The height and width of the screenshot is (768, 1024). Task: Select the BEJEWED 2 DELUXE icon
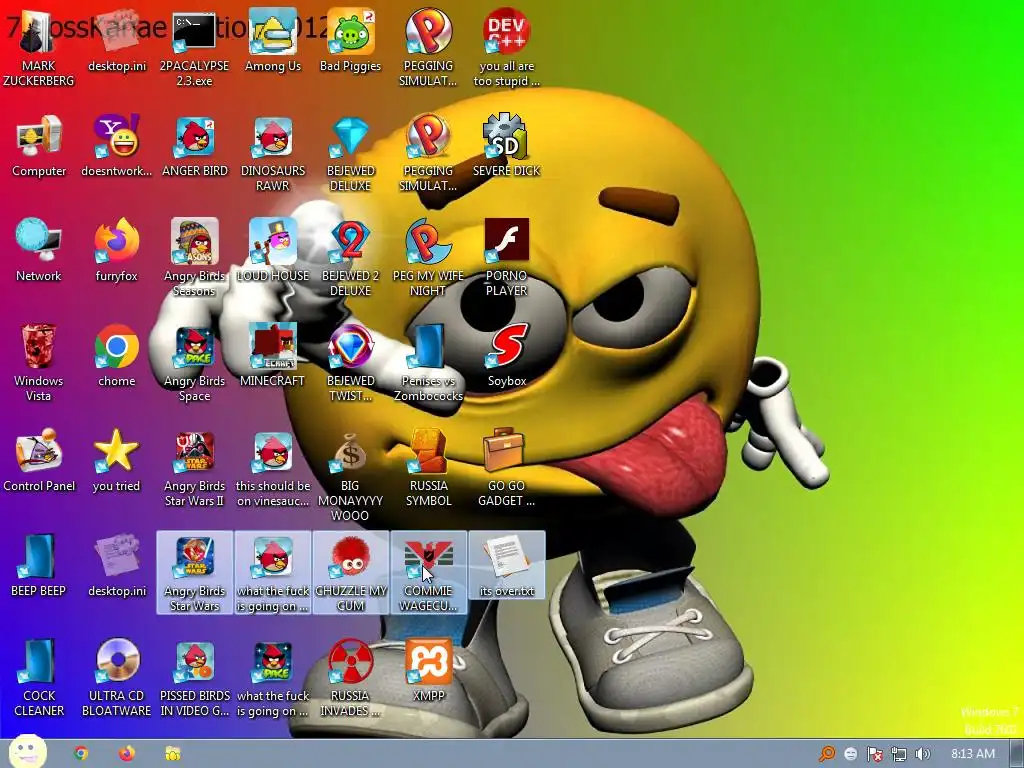[350, 258]
